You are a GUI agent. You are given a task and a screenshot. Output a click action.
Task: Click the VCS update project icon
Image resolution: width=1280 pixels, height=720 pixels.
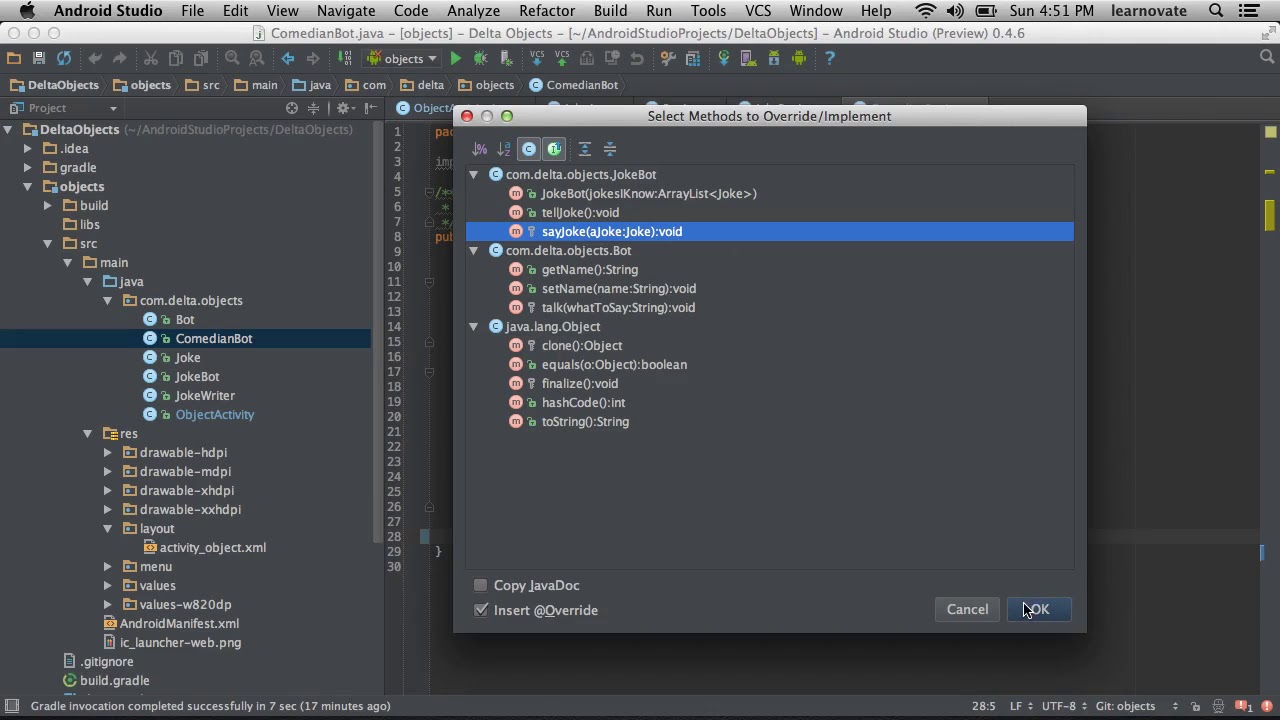pos(537,58)
